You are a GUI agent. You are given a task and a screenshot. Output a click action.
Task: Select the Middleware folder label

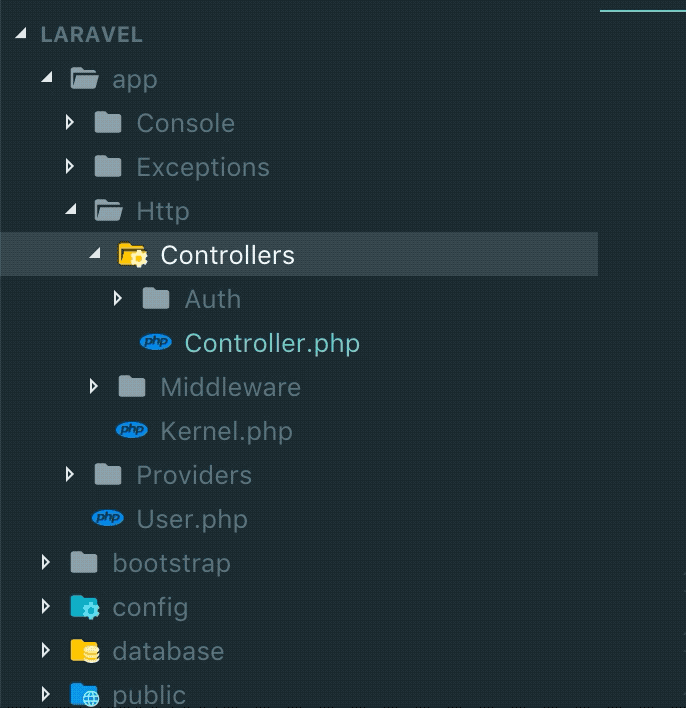coord(230,387)
